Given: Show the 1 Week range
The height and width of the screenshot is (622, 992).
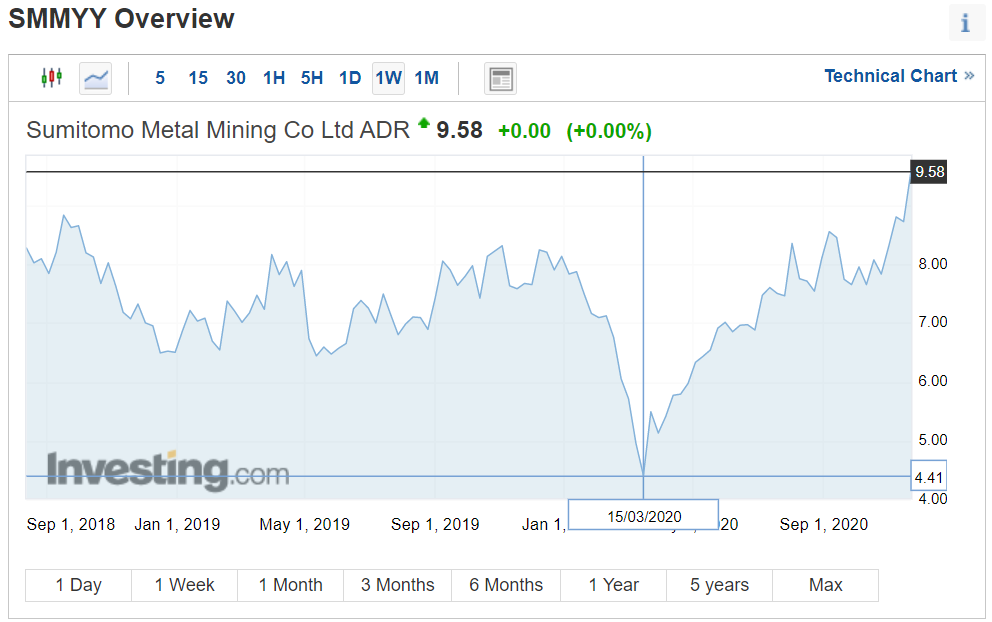Looking at the screenshot, I should pos(185,585).
